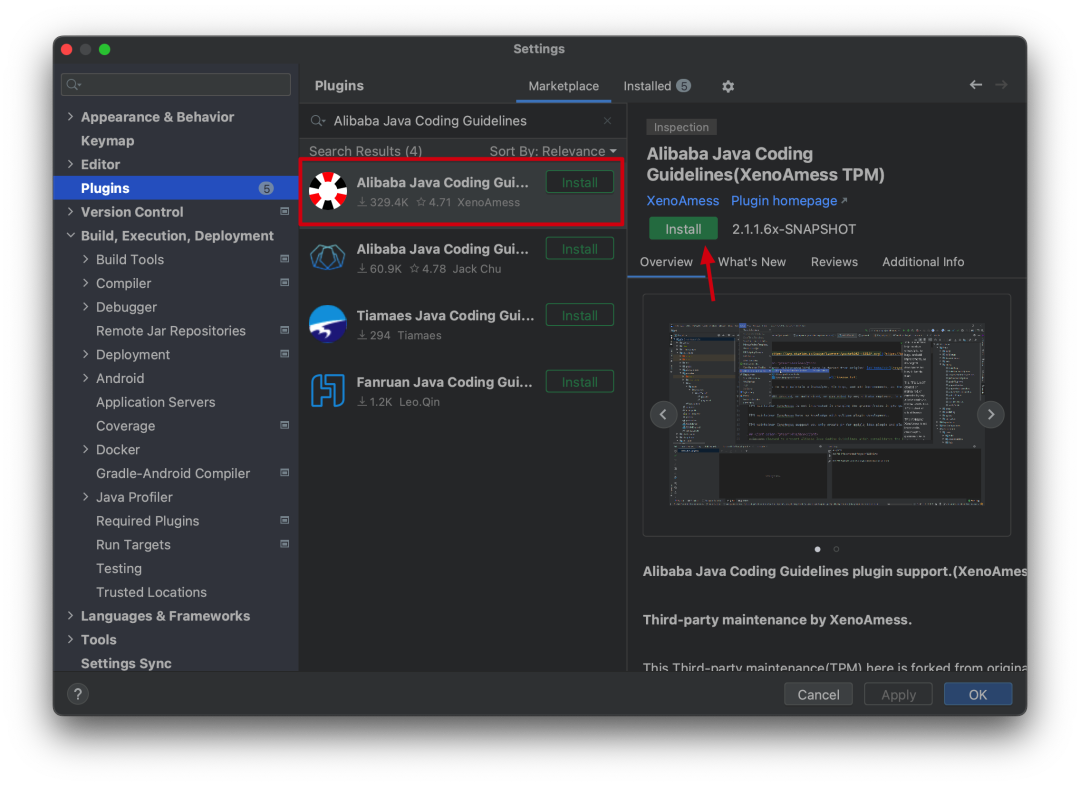The height and width of the screenshot is (786, 1080).
Task: Focus the settings sidebar search field
Action: pyautogui.click(x=176, y=85)
